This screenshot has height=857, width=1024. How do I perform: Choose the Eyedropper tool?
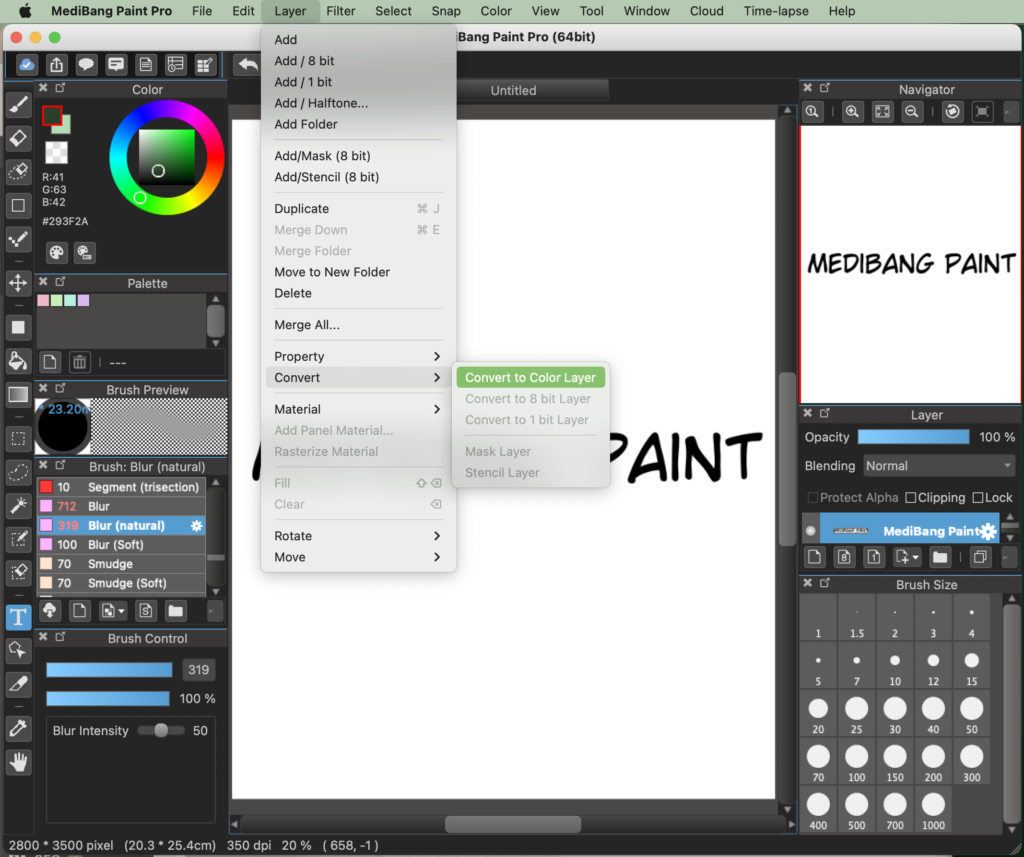[x=18, y=685]
